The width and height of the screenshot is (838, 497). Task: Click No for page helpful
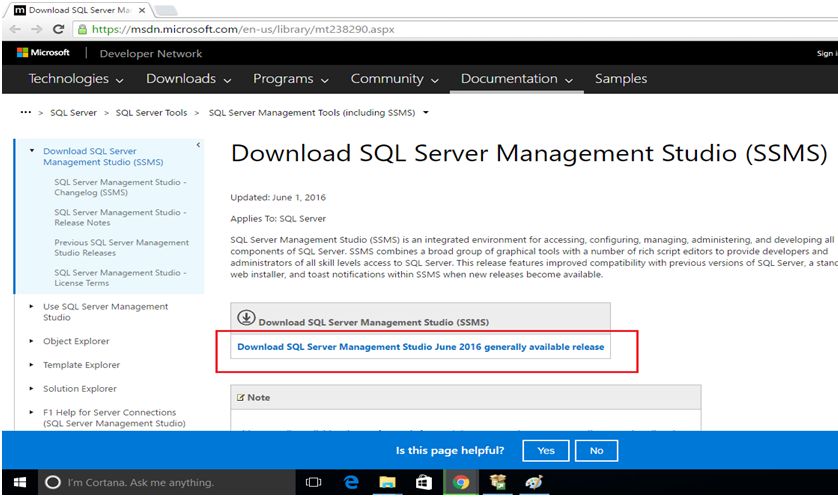596,450
